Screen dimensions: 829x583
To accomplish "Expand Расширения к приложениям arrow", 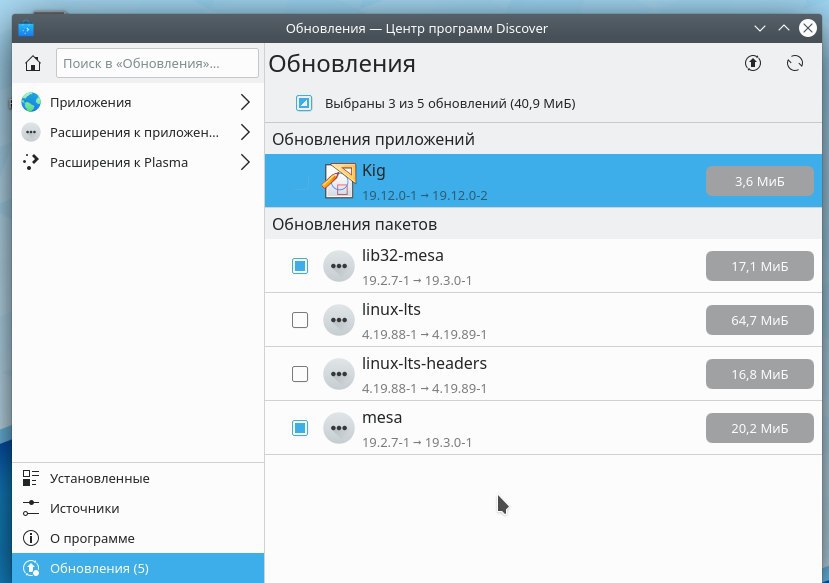I will [245, 132].
